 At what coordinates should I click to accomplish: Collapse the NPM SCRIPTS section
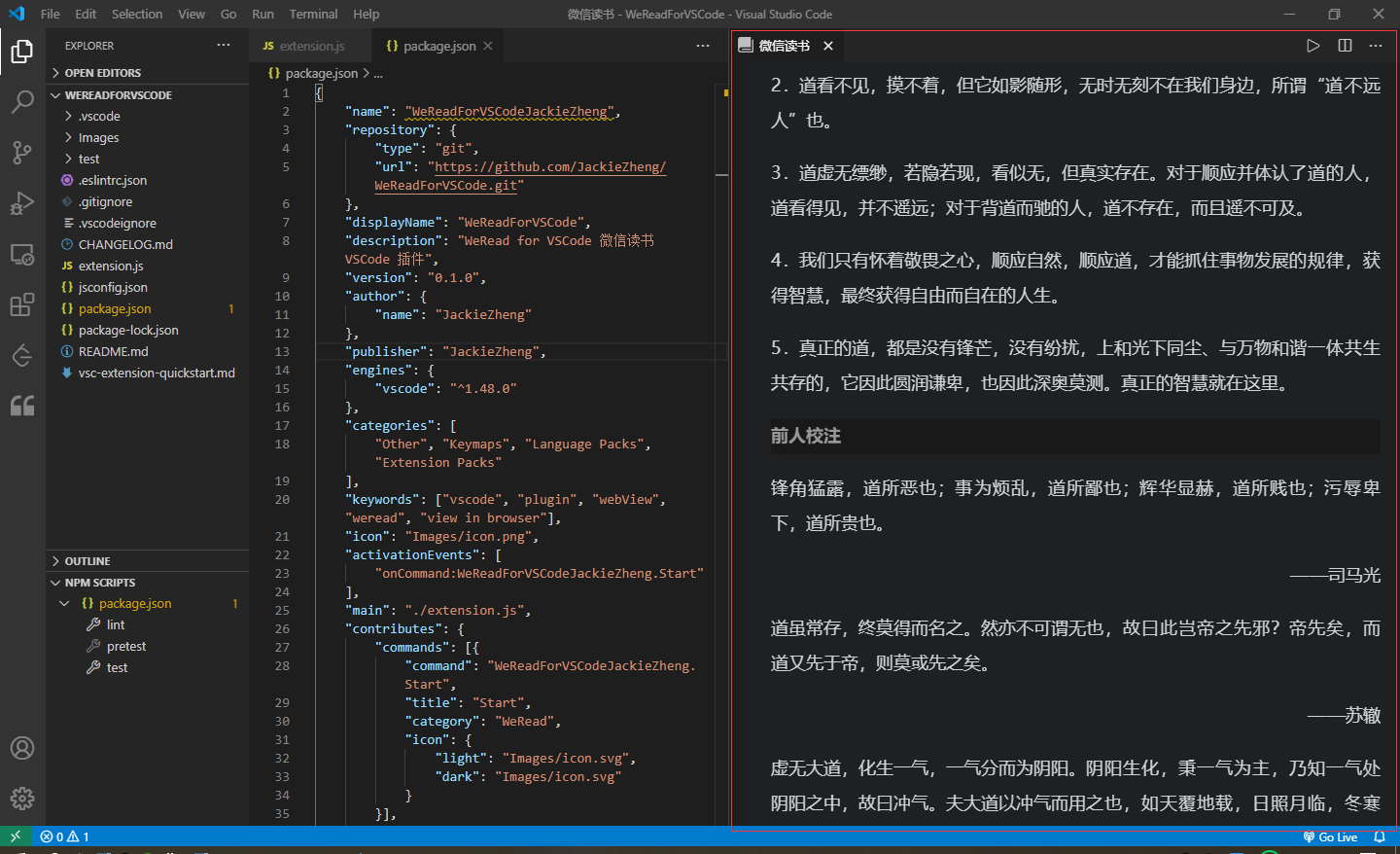point(147,583)
